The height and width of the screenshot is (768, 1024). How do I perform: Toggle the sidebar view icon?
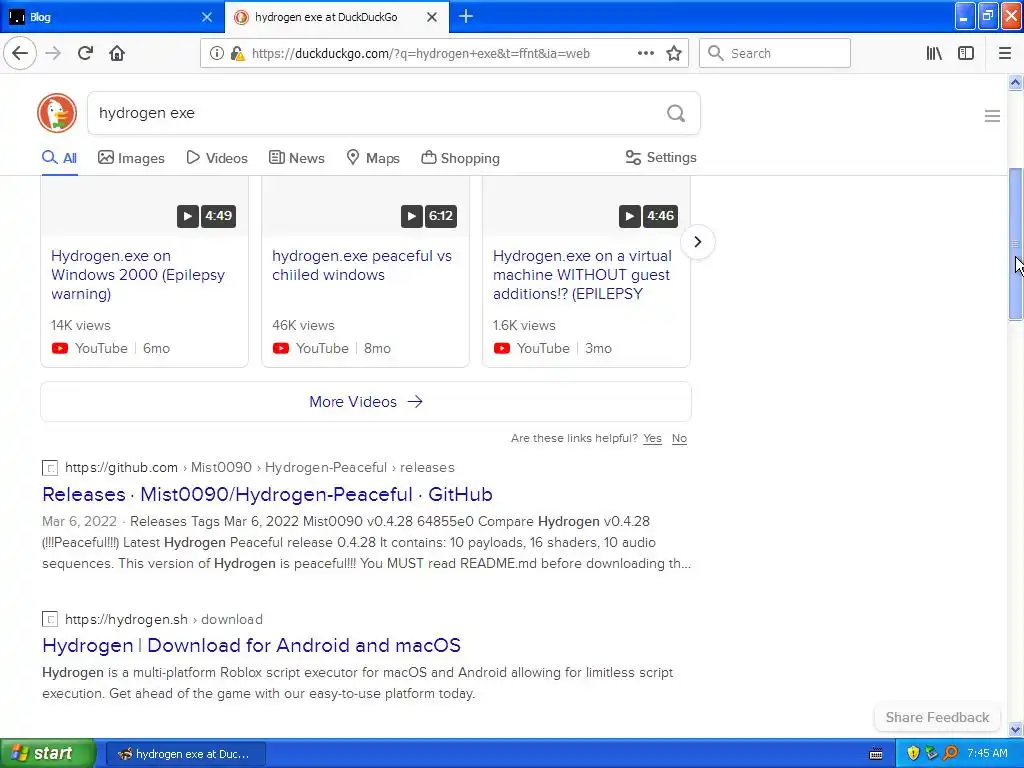pyautogui.click(x=966, y=54)
